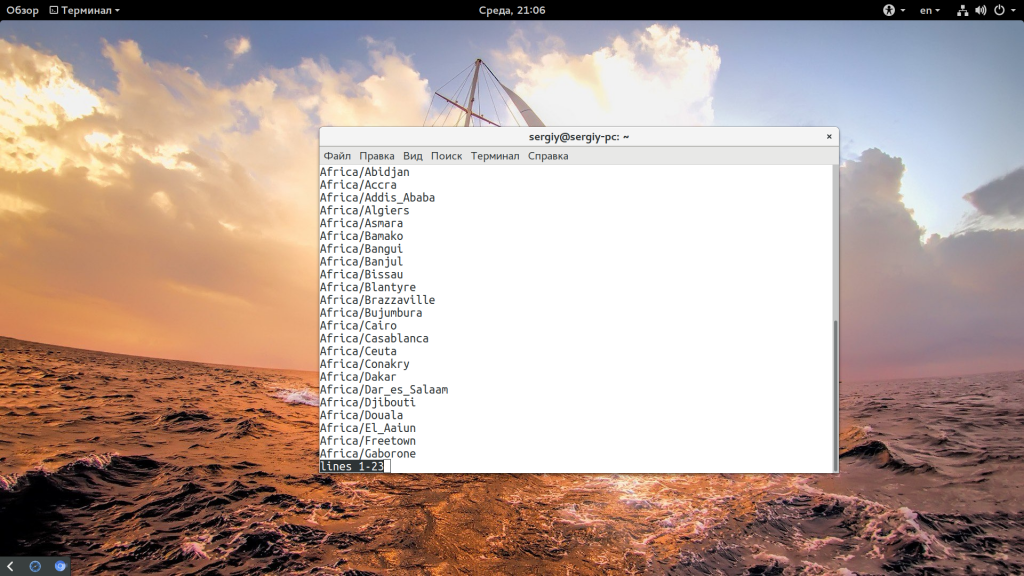Image resolution: width=1024 pixels, height=576 pixels.
Task: Click the first round blue tray icon
Action: [35, 566]
